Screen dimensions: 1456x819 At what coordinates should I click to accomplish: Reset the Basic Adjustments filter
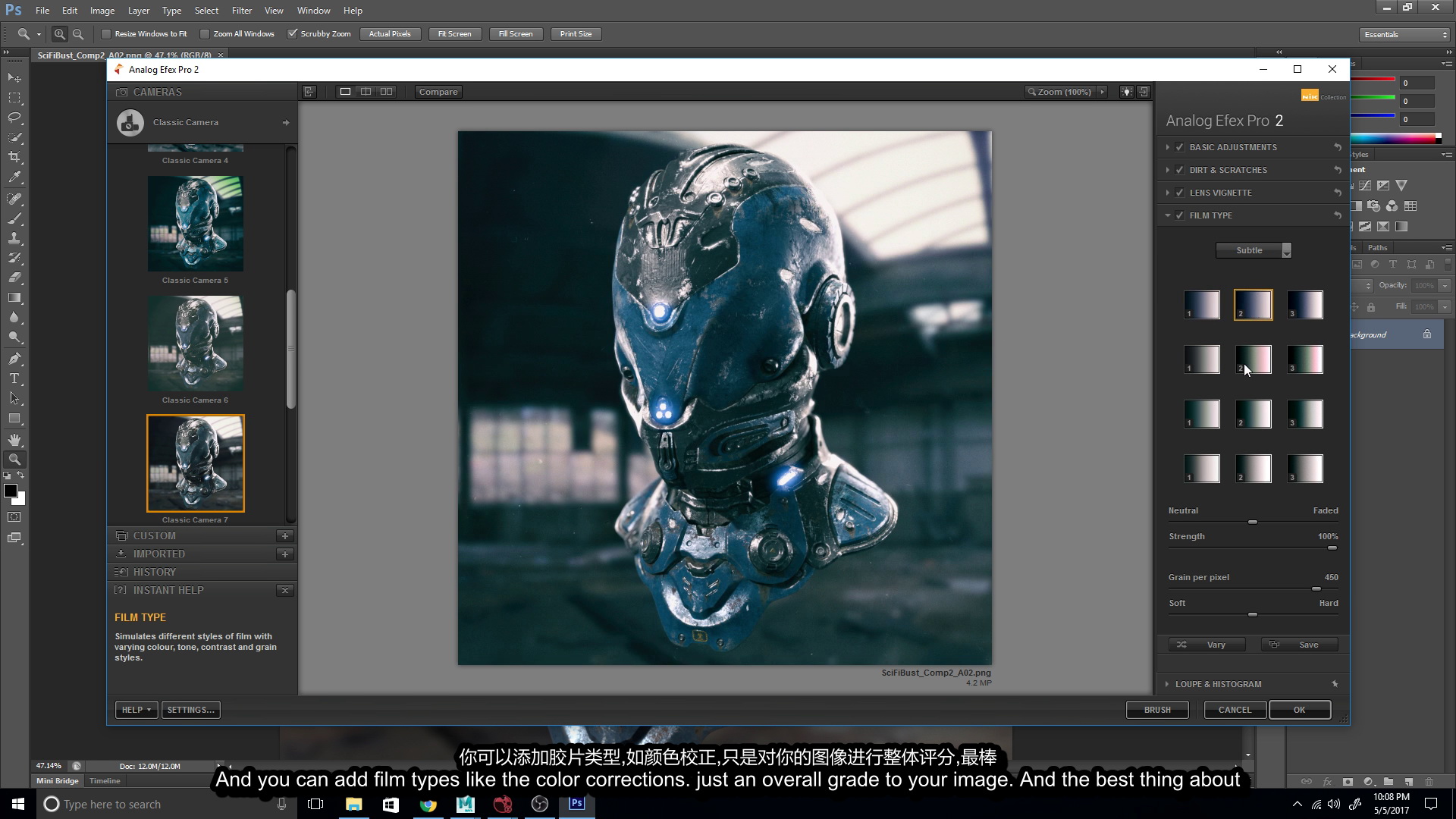(x=1338, y=147)
